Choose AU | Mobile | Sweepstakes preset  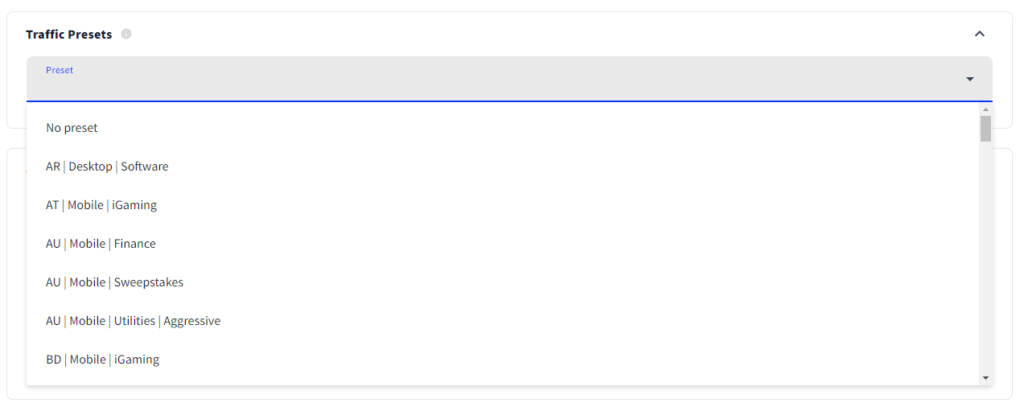pos(503,282)
